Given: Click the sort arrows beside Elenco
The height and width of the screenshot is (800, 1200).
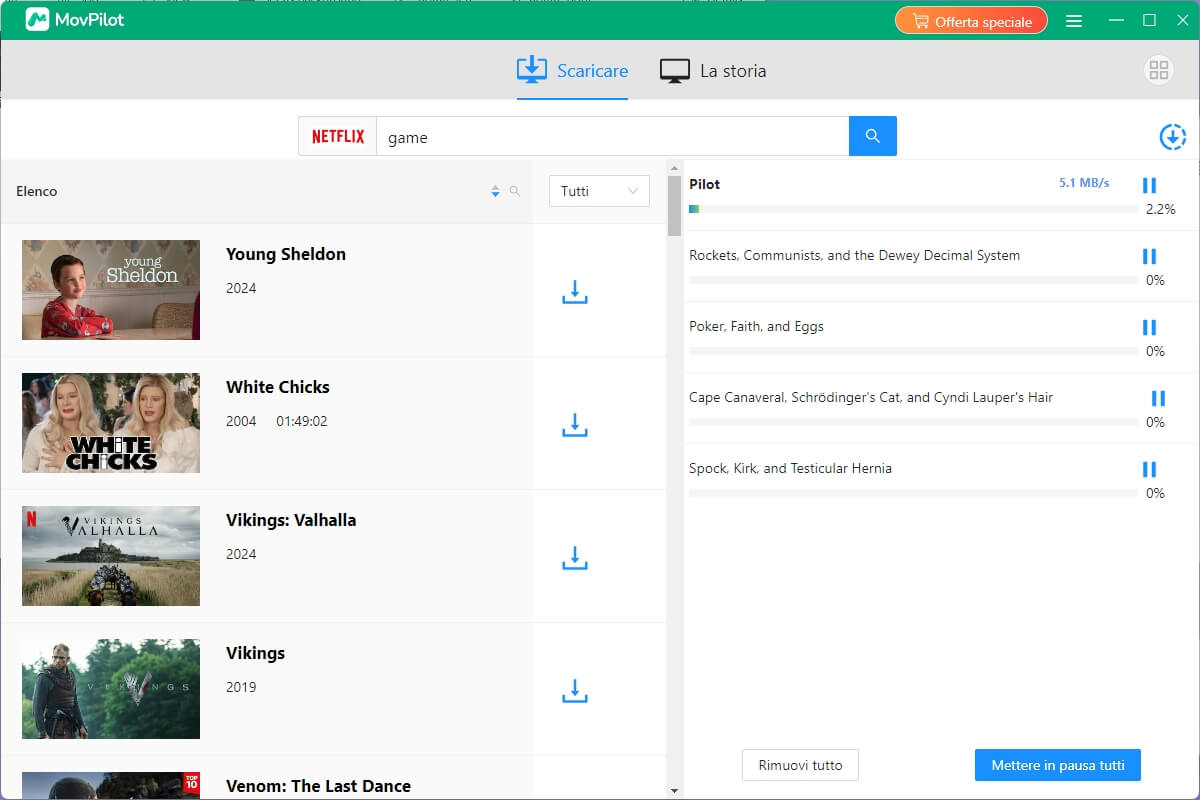Looking at the screenshot, I should click(x=495, y=191).
